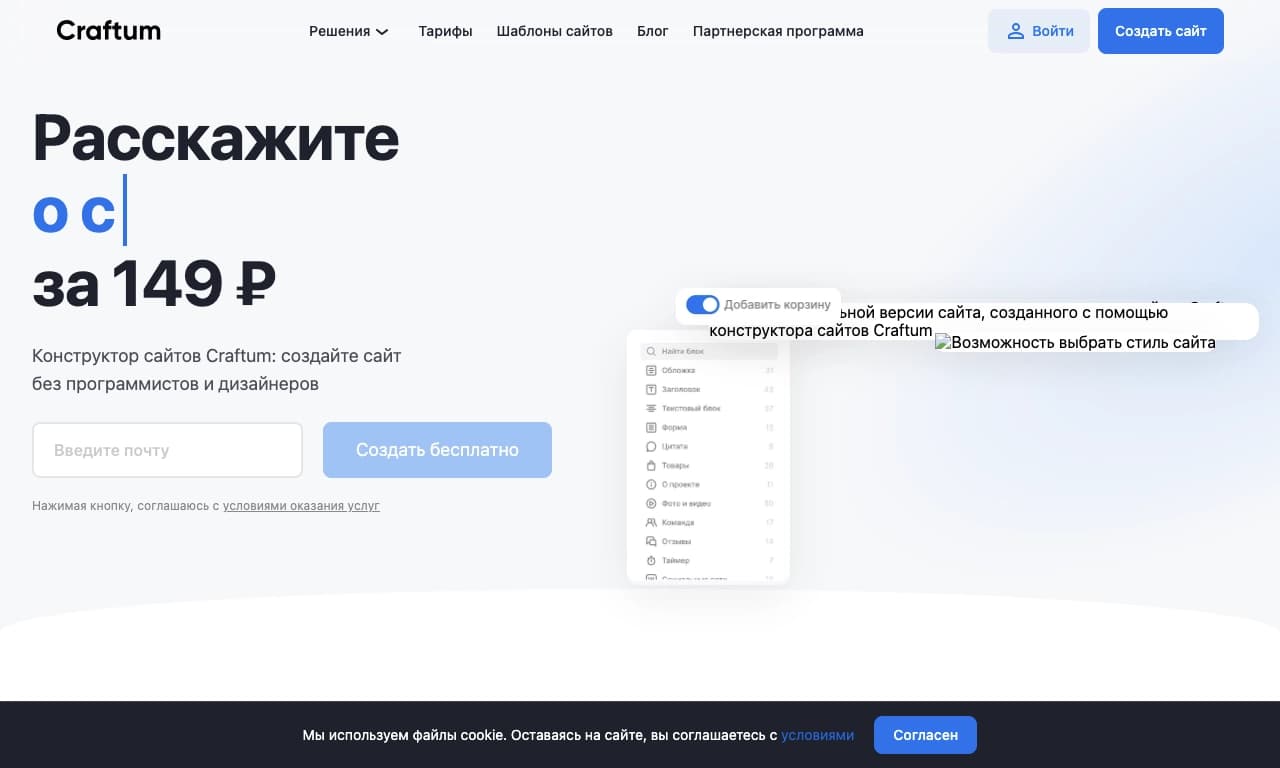Select the Отзывы chat icon
The height and width of the screenshot is (768, 1280).
(x=651, y=542)
